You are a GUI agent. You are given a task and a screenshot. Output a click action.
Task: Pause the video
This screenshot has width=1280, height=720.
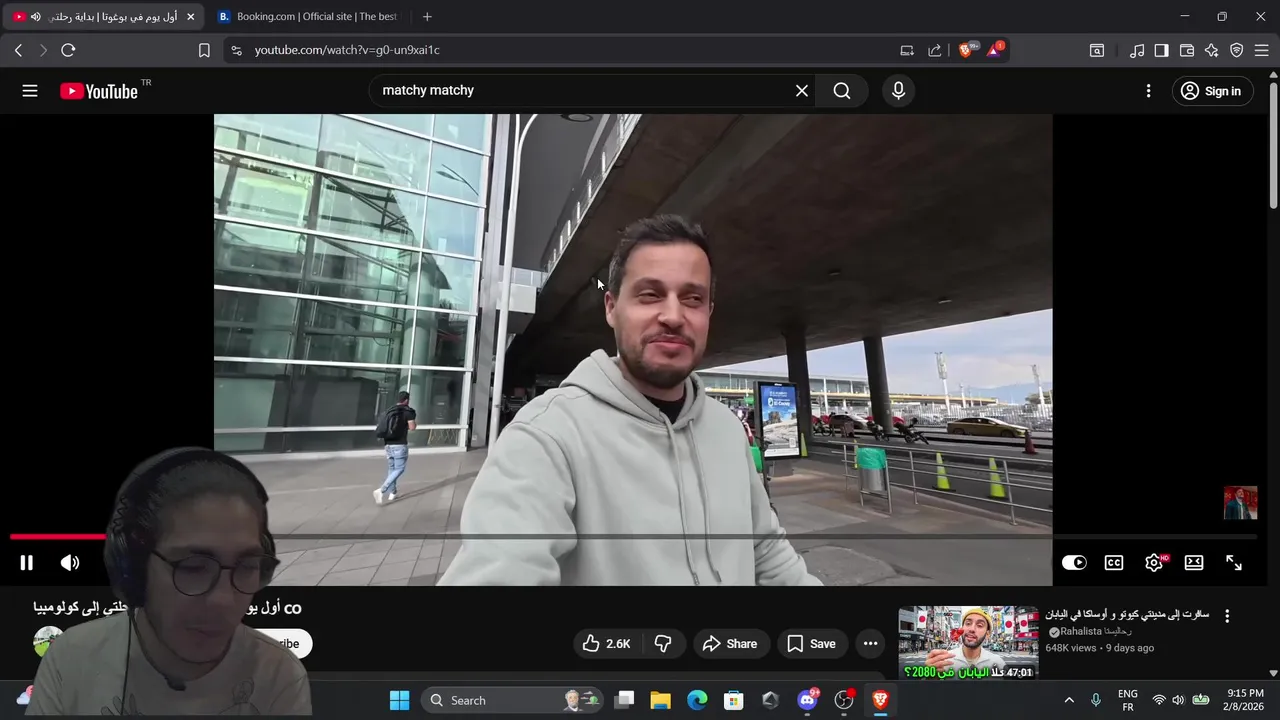click(x=27, y=563)
